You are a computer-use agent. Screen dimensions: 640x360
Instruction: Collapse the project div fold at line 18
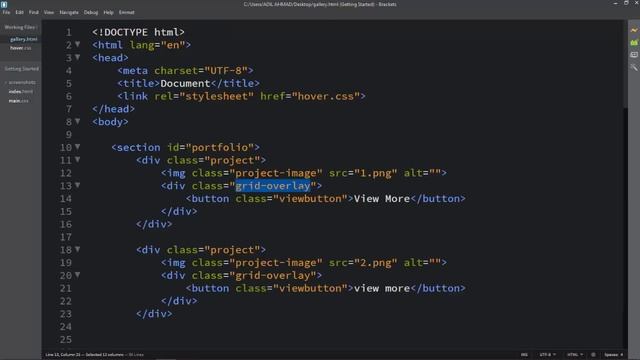(x=78, y=249)
